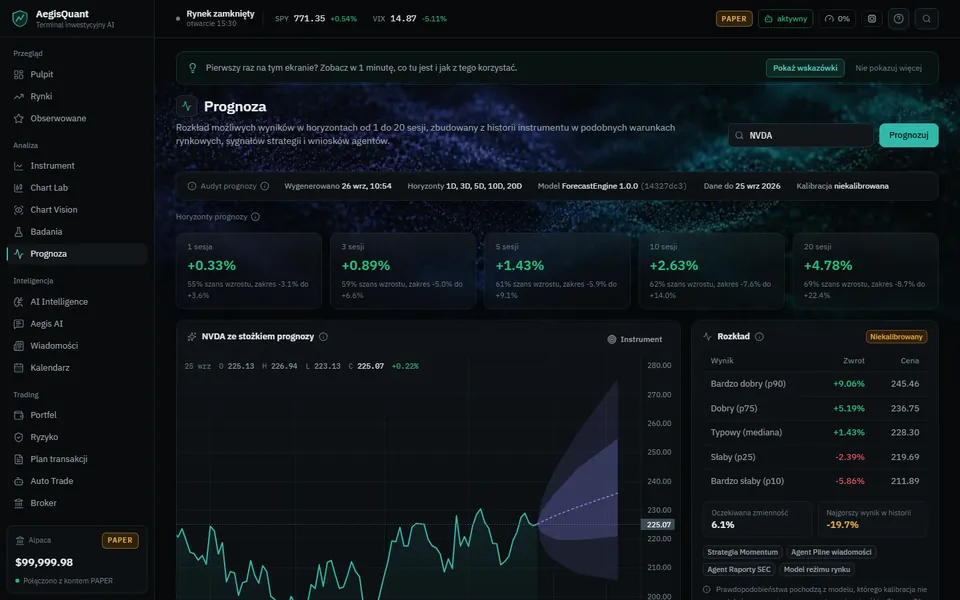
Task: Click info icon beside NVDA ze stożkiem prognozy
Action: [x=323, y=336]
